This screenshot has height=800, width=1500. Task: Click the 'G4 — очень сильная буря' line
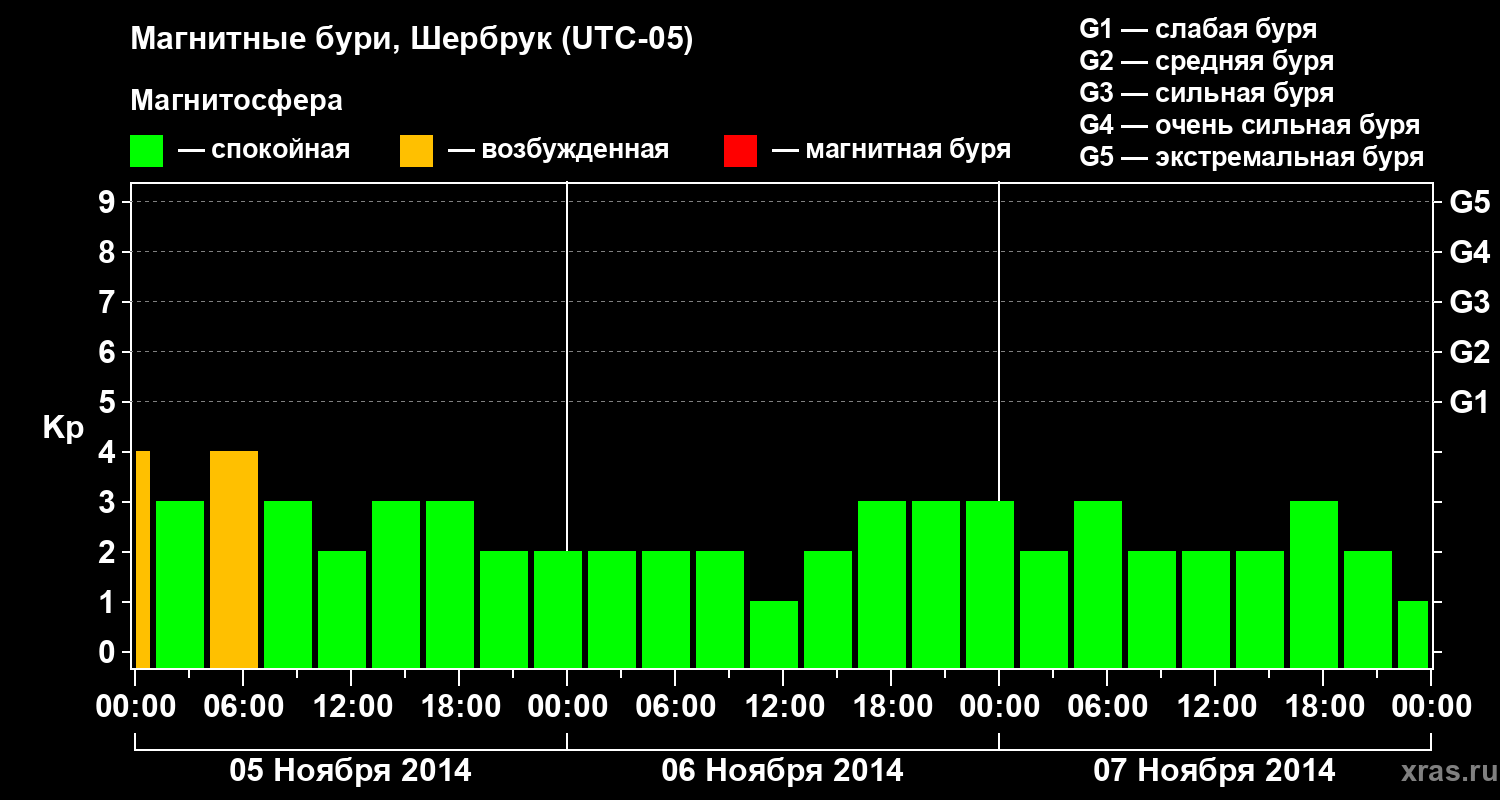click(1249, 125)
